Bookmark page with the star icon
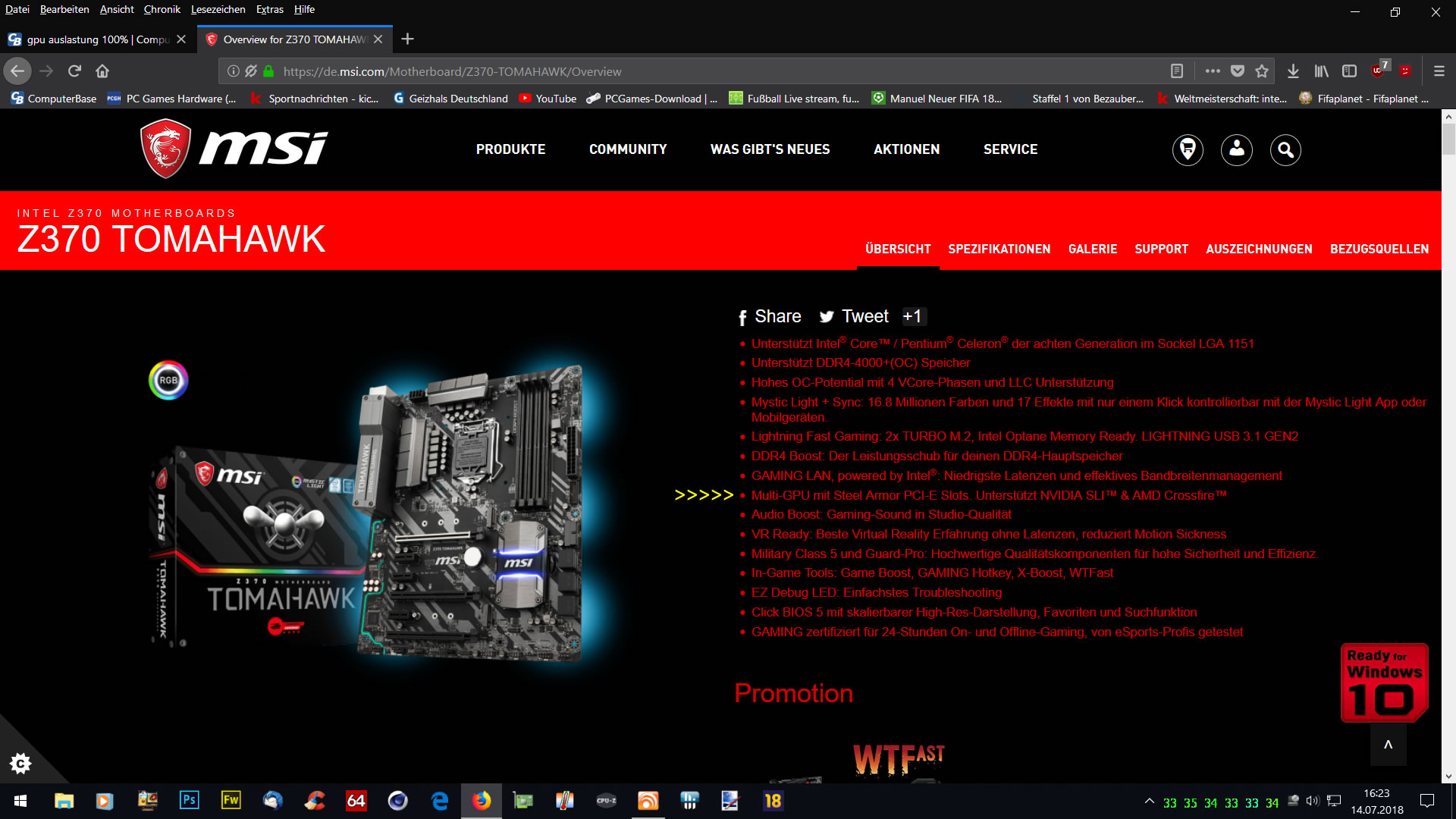 1262,71
